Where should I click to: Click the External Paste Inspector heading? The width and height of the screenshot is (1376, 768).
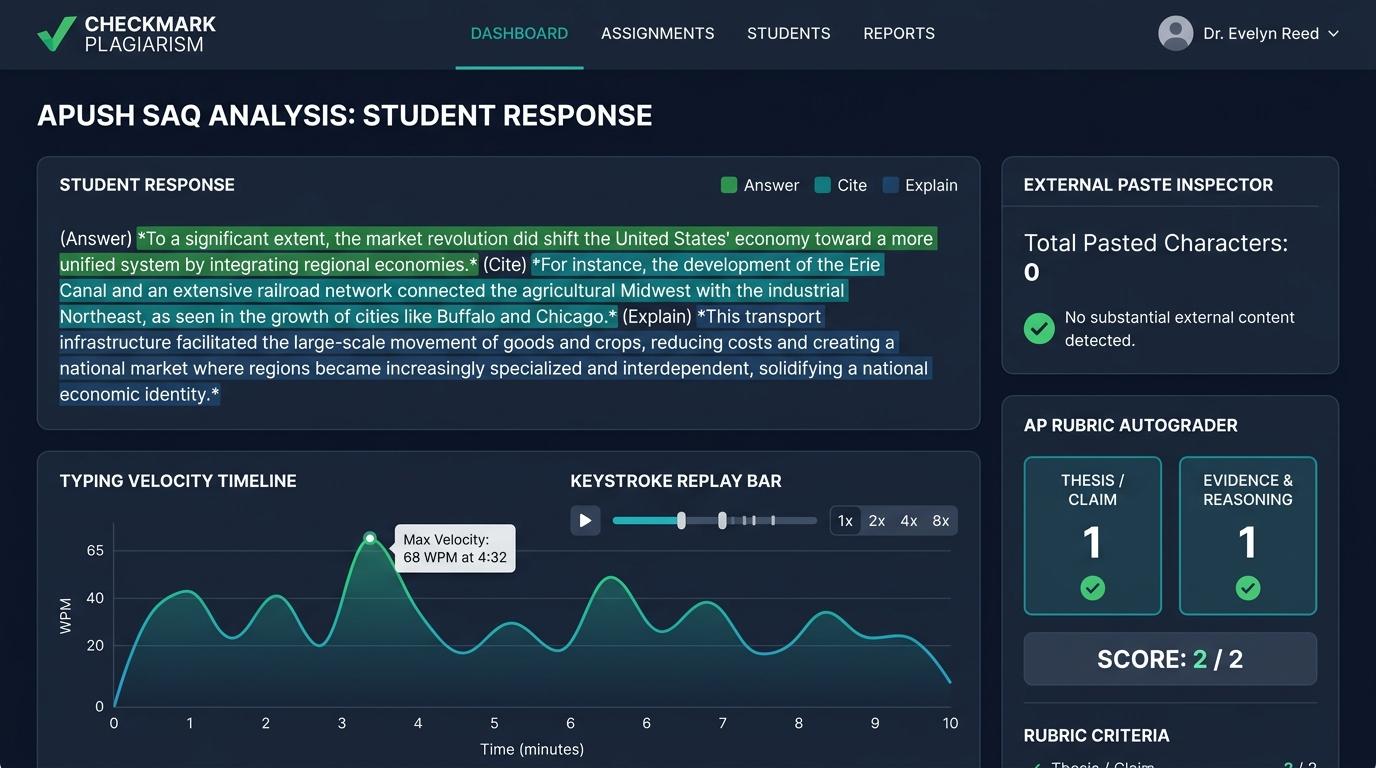coord(1148,185)
